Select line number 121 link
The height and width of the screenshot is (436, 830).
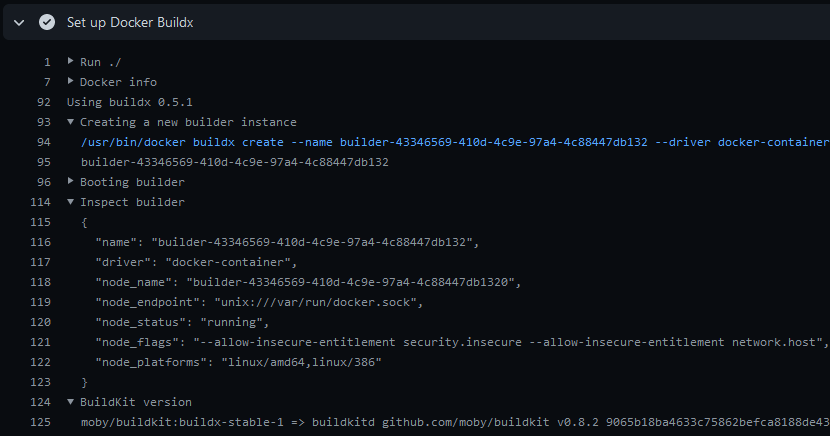pos(40,342)
